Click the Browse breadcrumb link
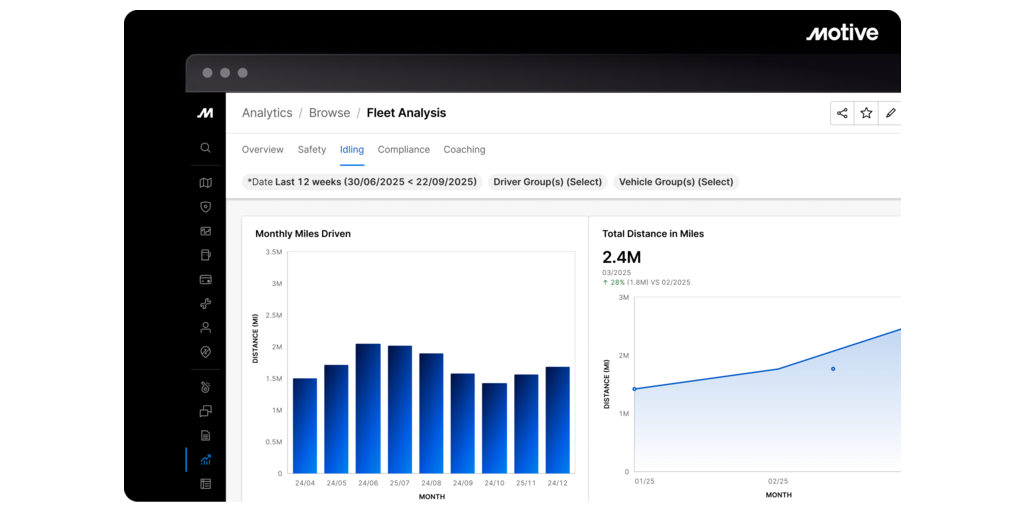The height and width of the screenshot is (512, 1024). point(329,113)
